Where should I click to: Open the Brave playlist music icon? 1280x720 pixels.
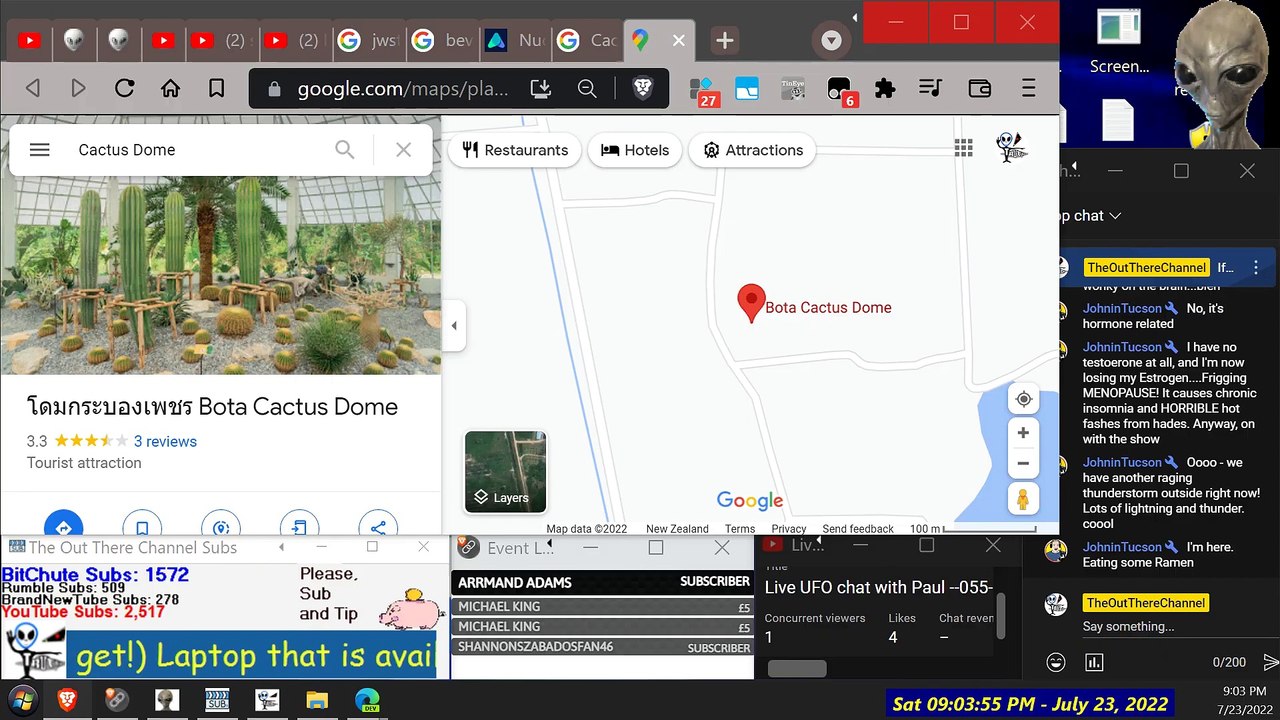coord(930,89)
